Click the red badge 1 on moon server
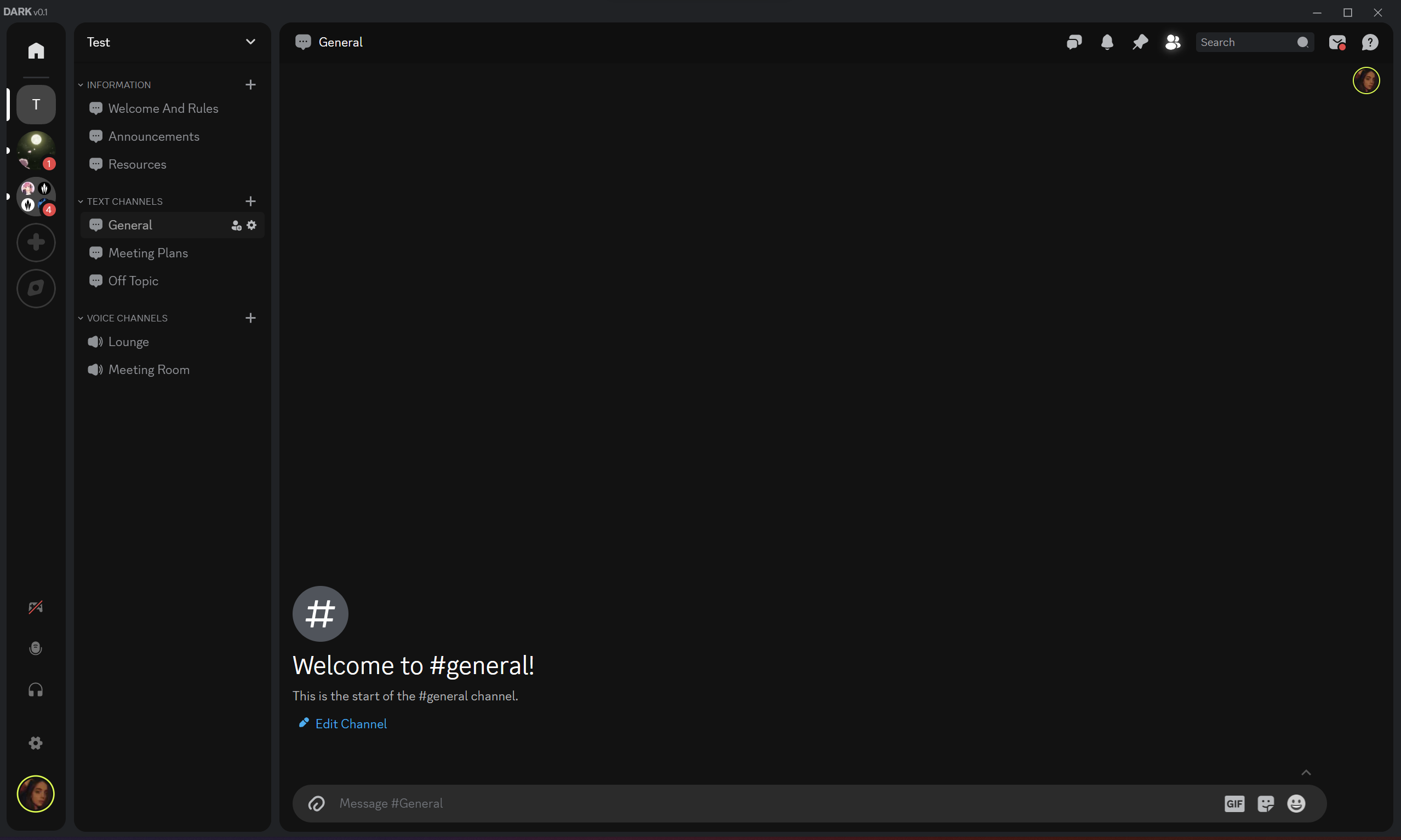This screenshot has width=1401, height=840. point(49,164)
